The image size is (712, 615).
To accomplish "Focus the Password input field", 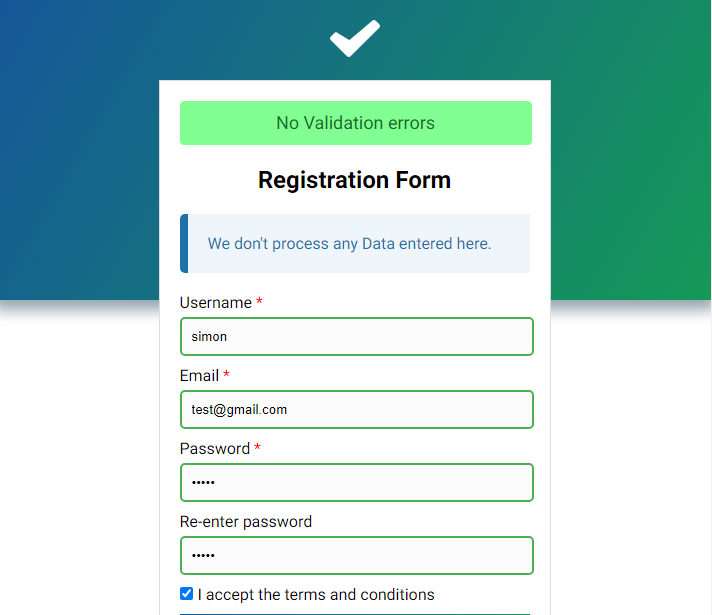I will pyautogui.click(x=356, y=482).
